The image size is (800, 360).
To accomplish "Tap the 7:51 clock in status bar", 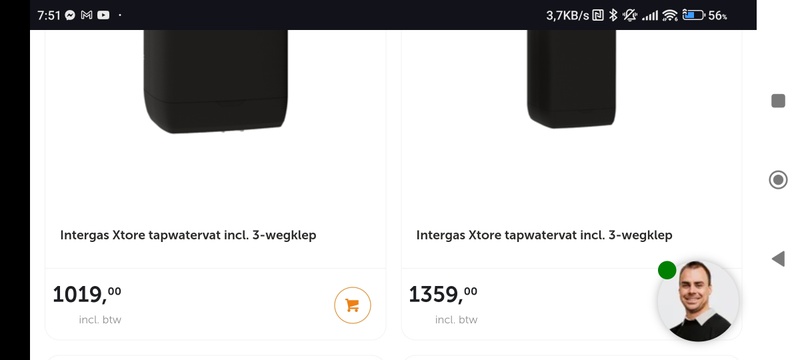I will (49, 15).
